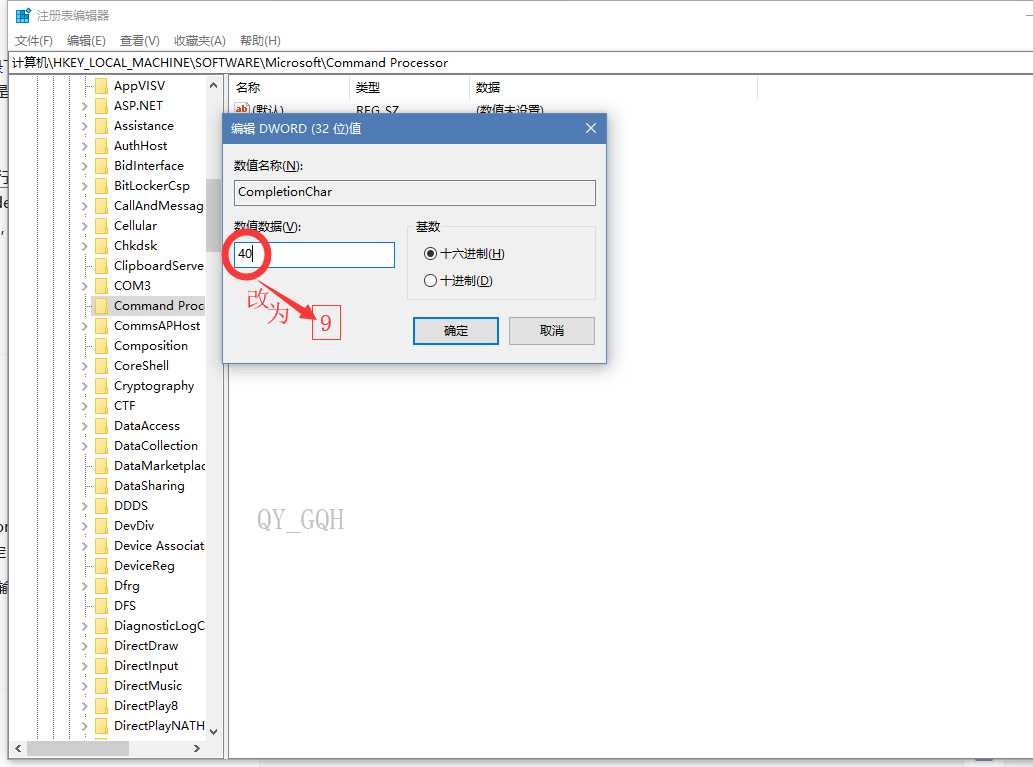Screen dimensions: 1033x767
Task: Click the DevDiv folder icon
Action: click(101, 526)
